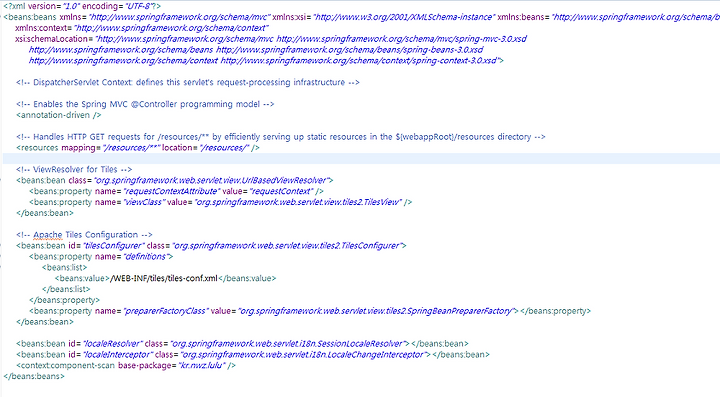Click the id "tilesConfigurer" value
Viewport: 720px width, 397px height.
click(x=113, y=246)
